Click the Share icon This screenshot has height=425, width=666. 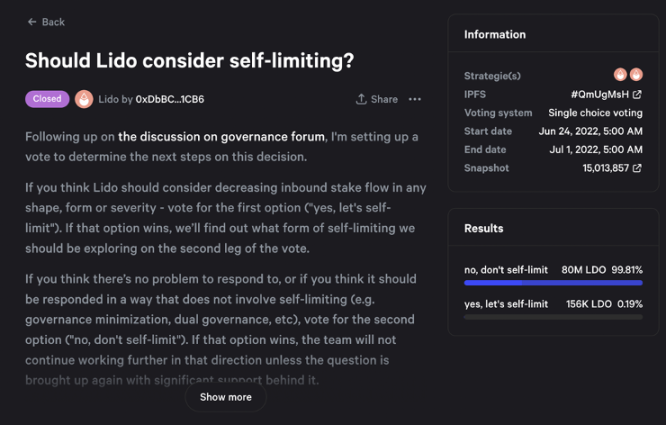click(x=361, y=100)
